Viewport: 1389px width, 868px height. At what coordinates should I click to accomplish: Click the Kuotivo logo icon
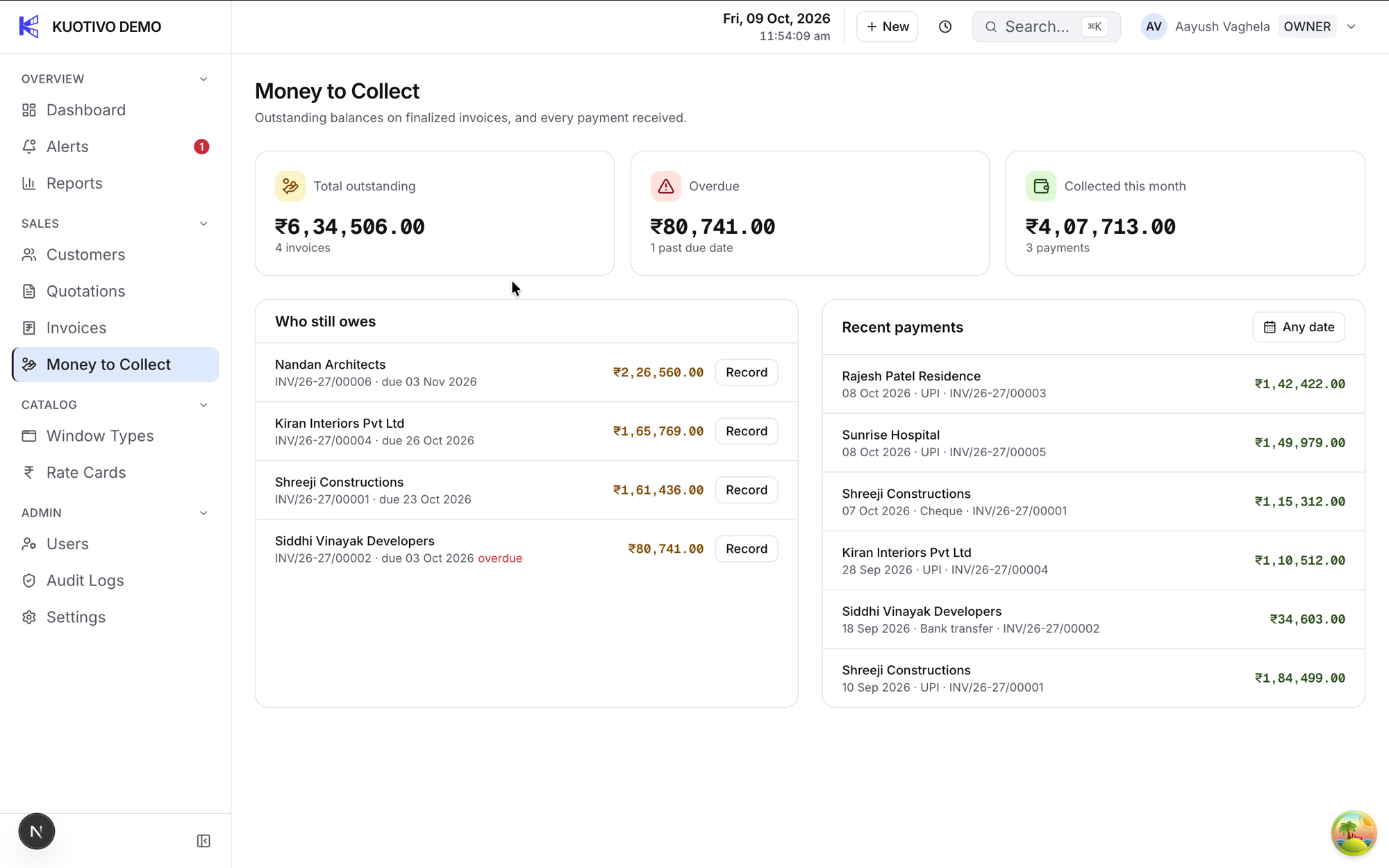[x=28, y=26]
